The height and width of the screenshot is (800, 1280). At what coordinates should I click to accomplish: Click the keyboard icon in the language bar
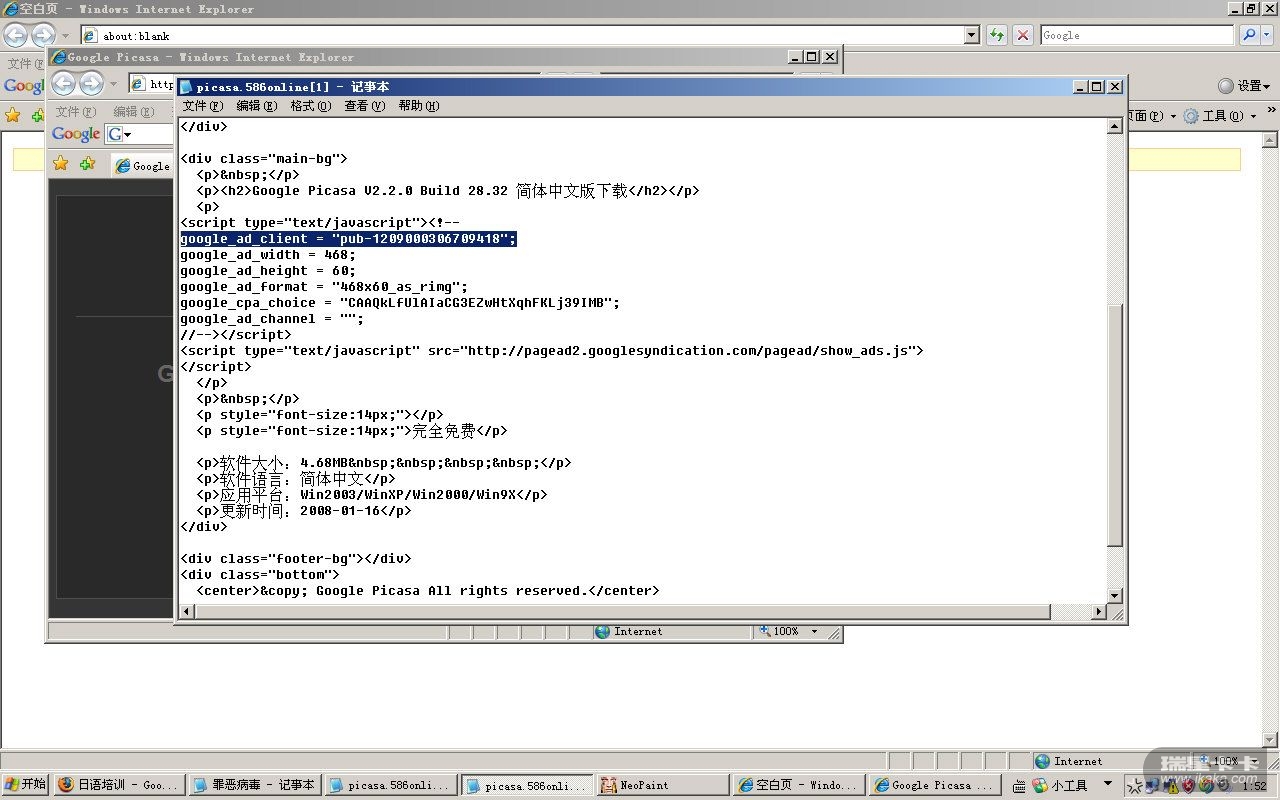coord(1019,786)
